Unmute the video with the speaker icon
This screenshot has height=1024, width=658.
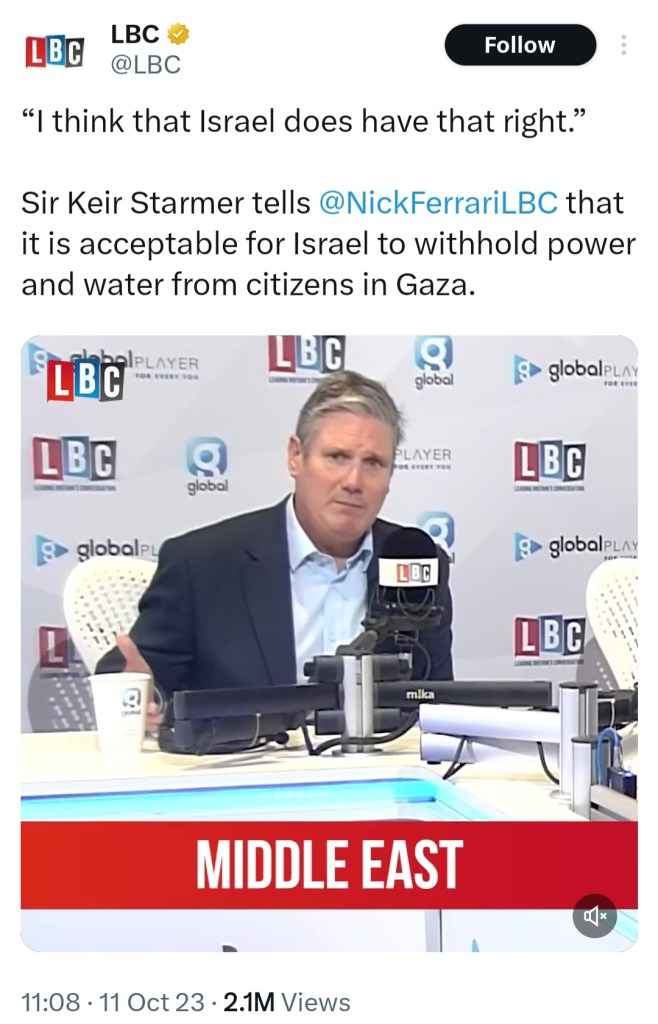click(595, 916)
